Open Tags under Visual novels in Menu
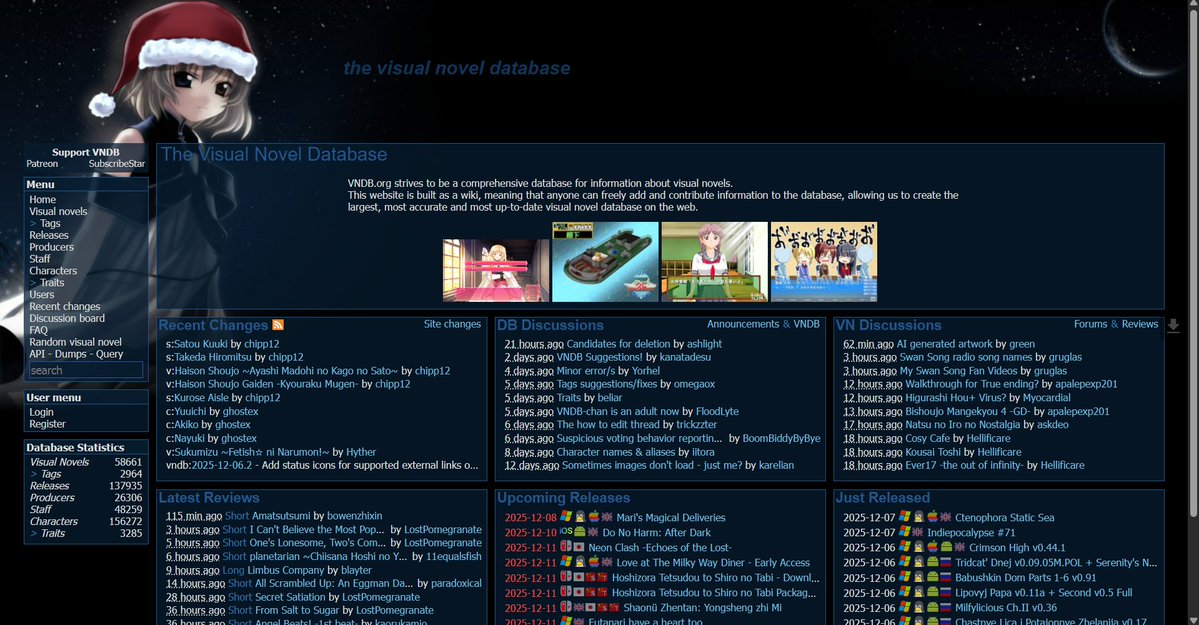This screenshot has width=1199, height=625. pos(50,223)
